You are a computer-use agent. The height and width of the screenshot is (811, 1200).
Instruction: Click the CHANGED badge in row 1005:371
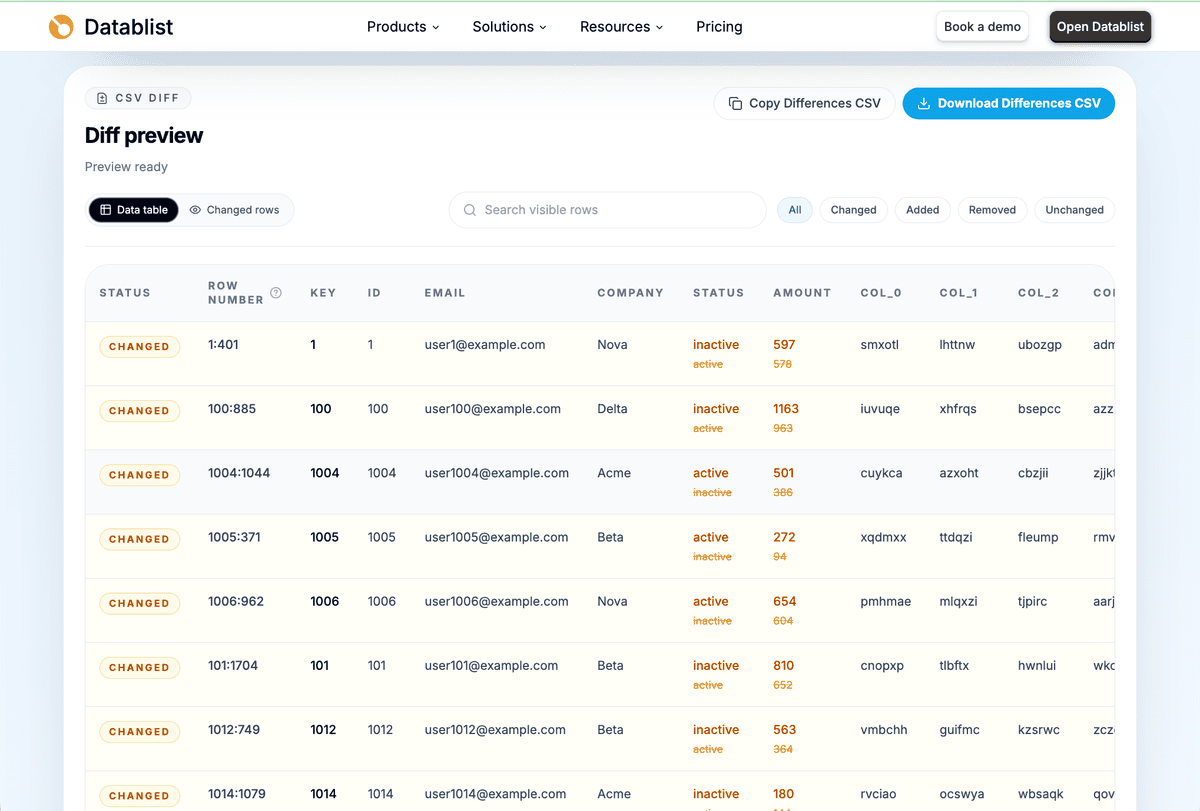tap(140, 539)
